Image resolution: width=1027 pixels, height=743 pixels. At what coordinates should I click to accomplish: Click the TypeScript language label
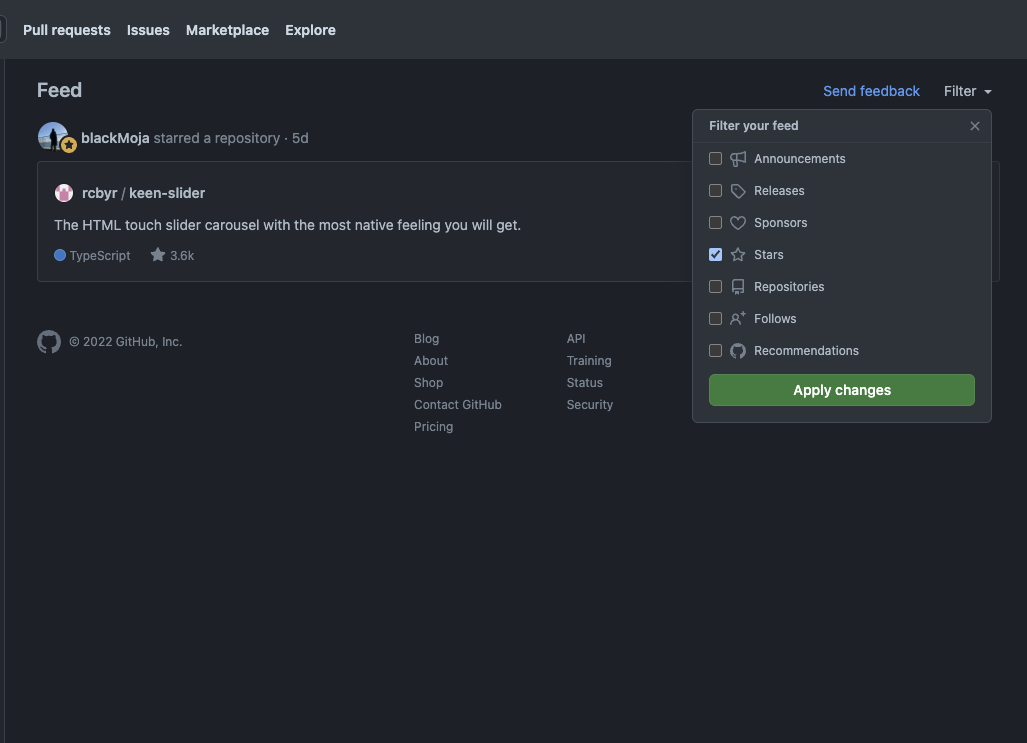click(x=100, y=256)
